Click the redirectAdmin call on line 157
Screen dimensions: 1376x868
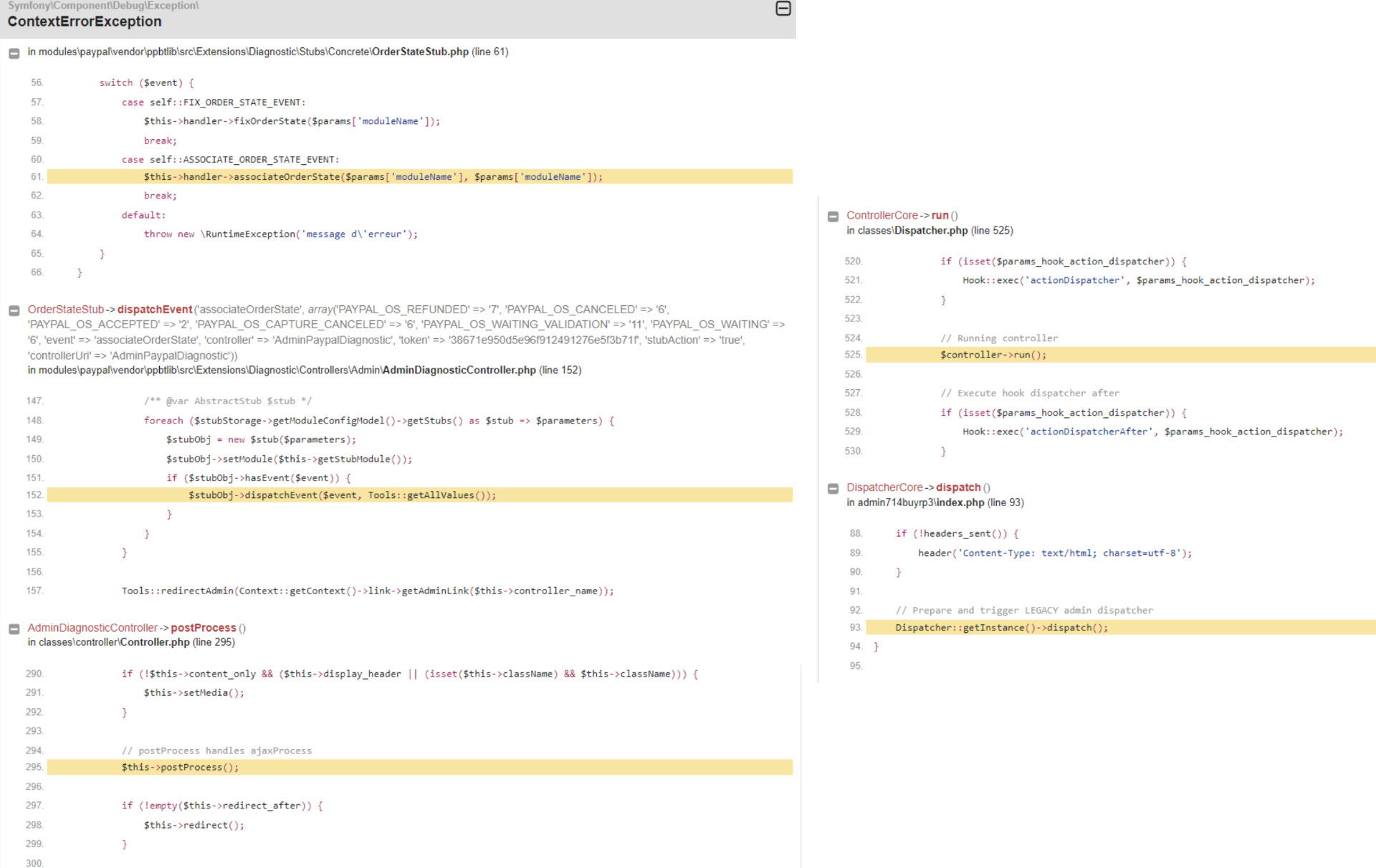368,591
